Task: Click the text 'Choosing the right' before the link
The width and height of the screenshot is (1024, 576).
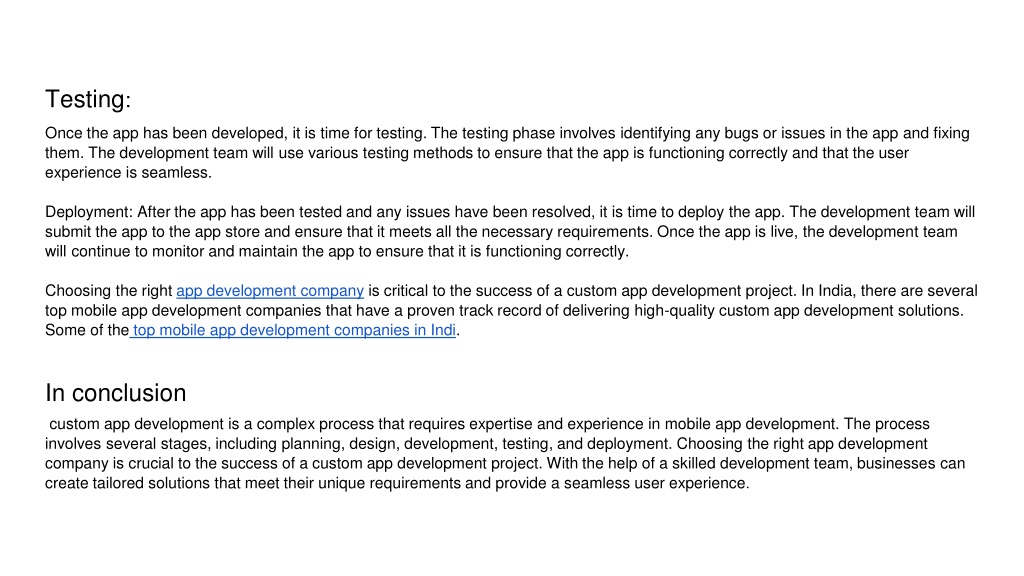Action: pos(108,291)
